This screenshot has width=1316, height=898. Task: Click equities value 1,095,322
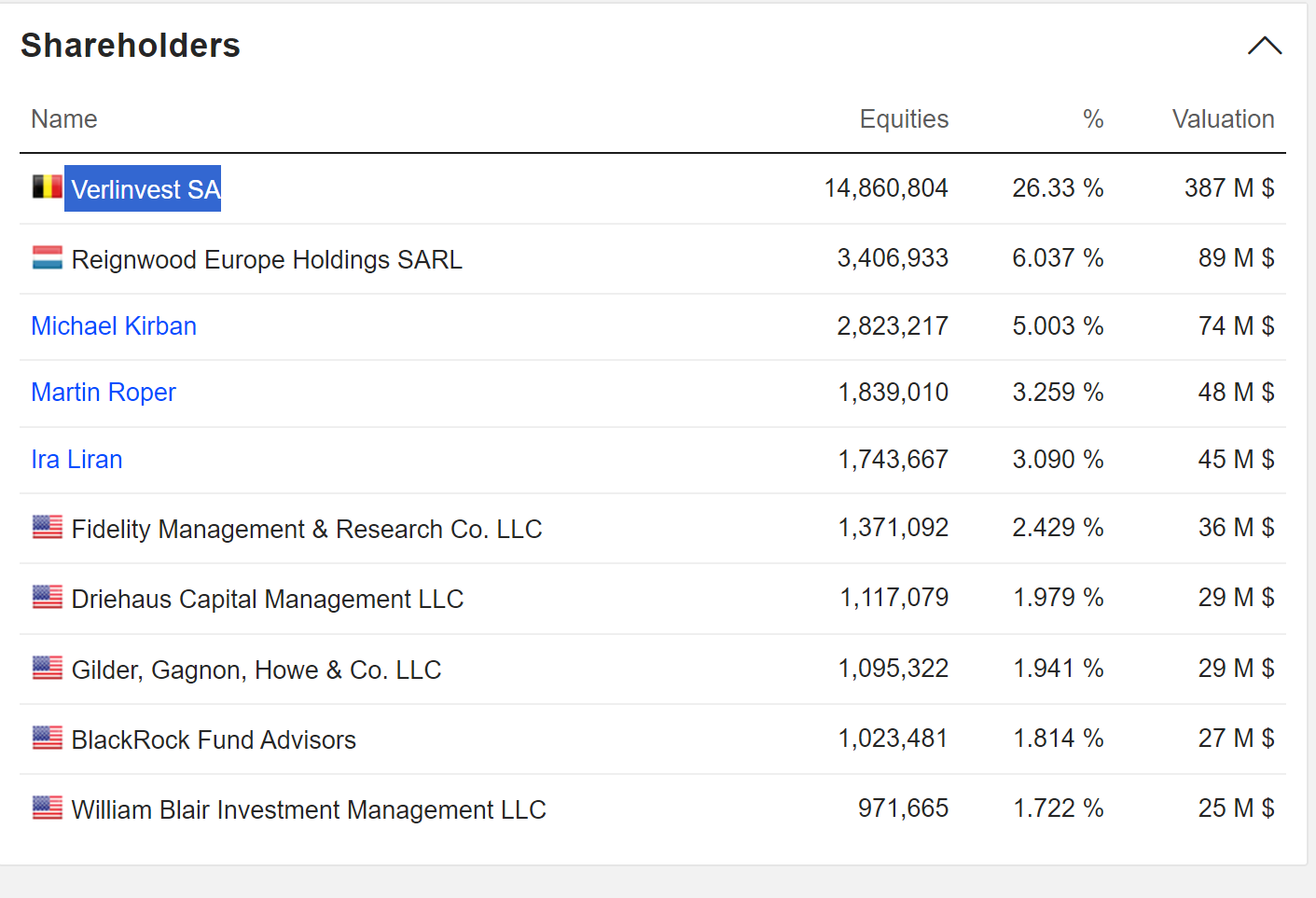893,668
